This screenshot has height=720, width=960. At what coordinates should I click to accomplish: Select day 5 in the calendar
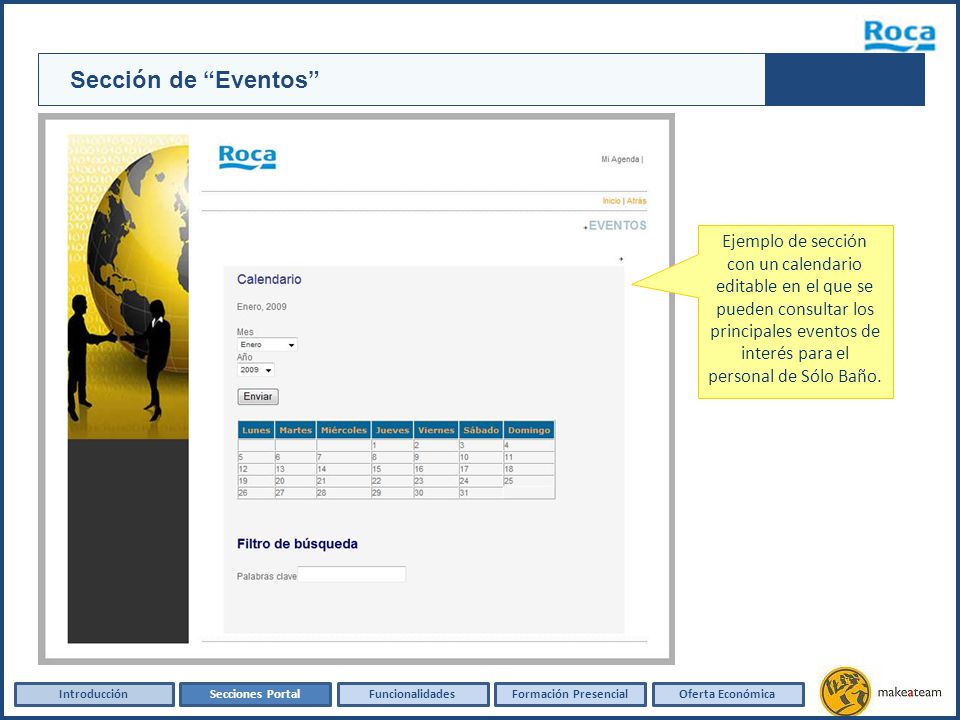tap(256, 457)
